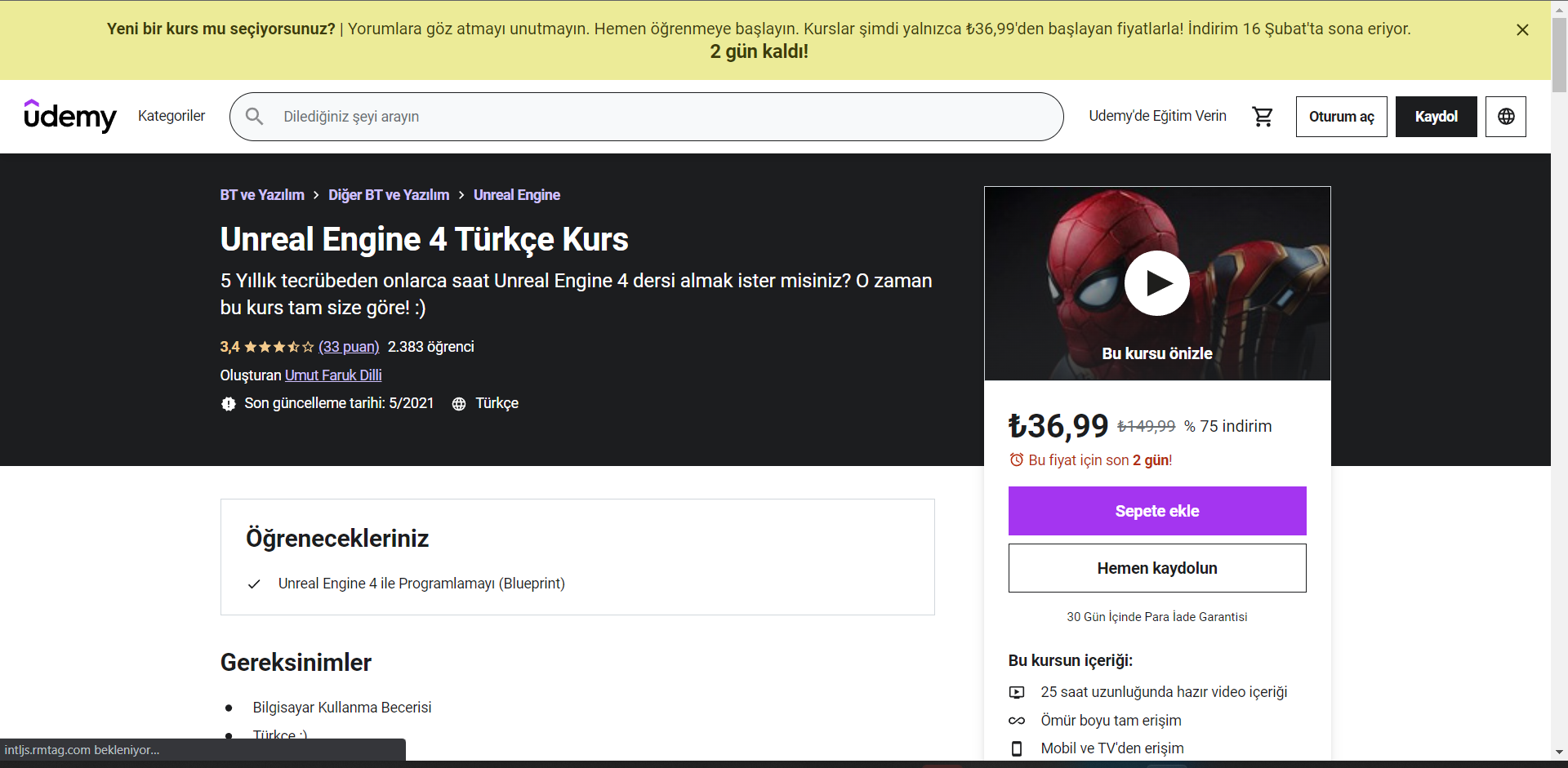The image size is (1568, 768).
Task: Click the checkmark beside Blueprint item
Action: coord(254,584)
